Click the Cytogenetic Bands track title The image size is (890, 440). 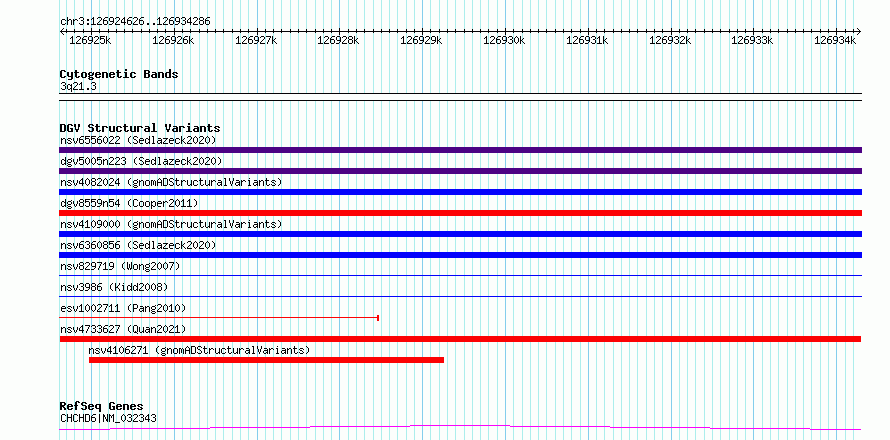coord(119,74)
